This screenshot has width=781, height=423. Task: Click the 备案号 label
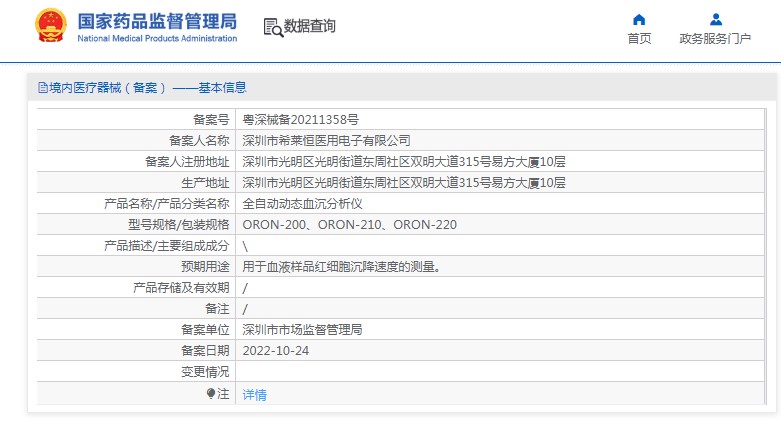[211, 120]
